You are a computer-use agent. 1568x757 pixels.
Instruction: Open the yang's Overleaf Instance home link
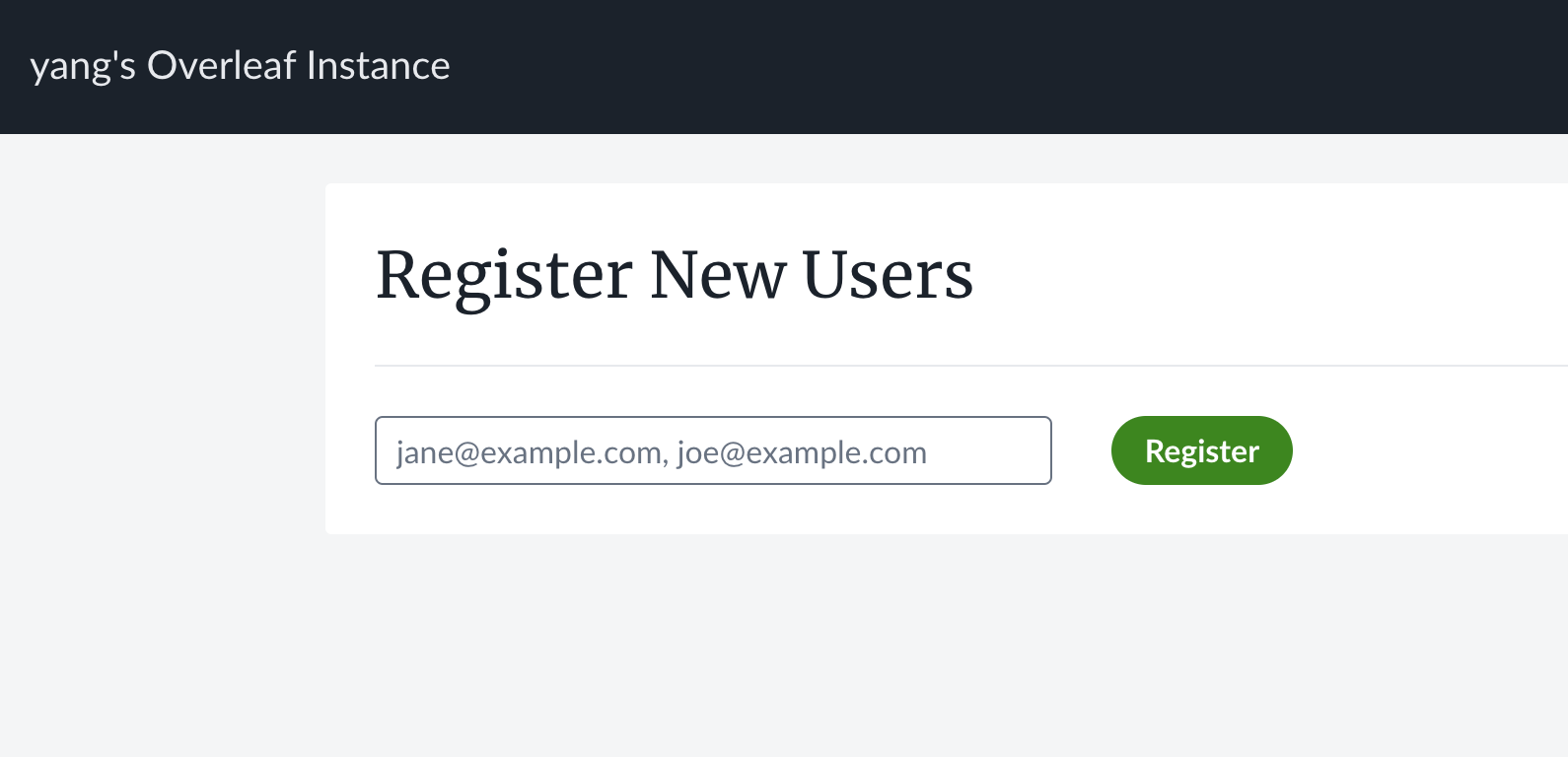coord(240,66)
